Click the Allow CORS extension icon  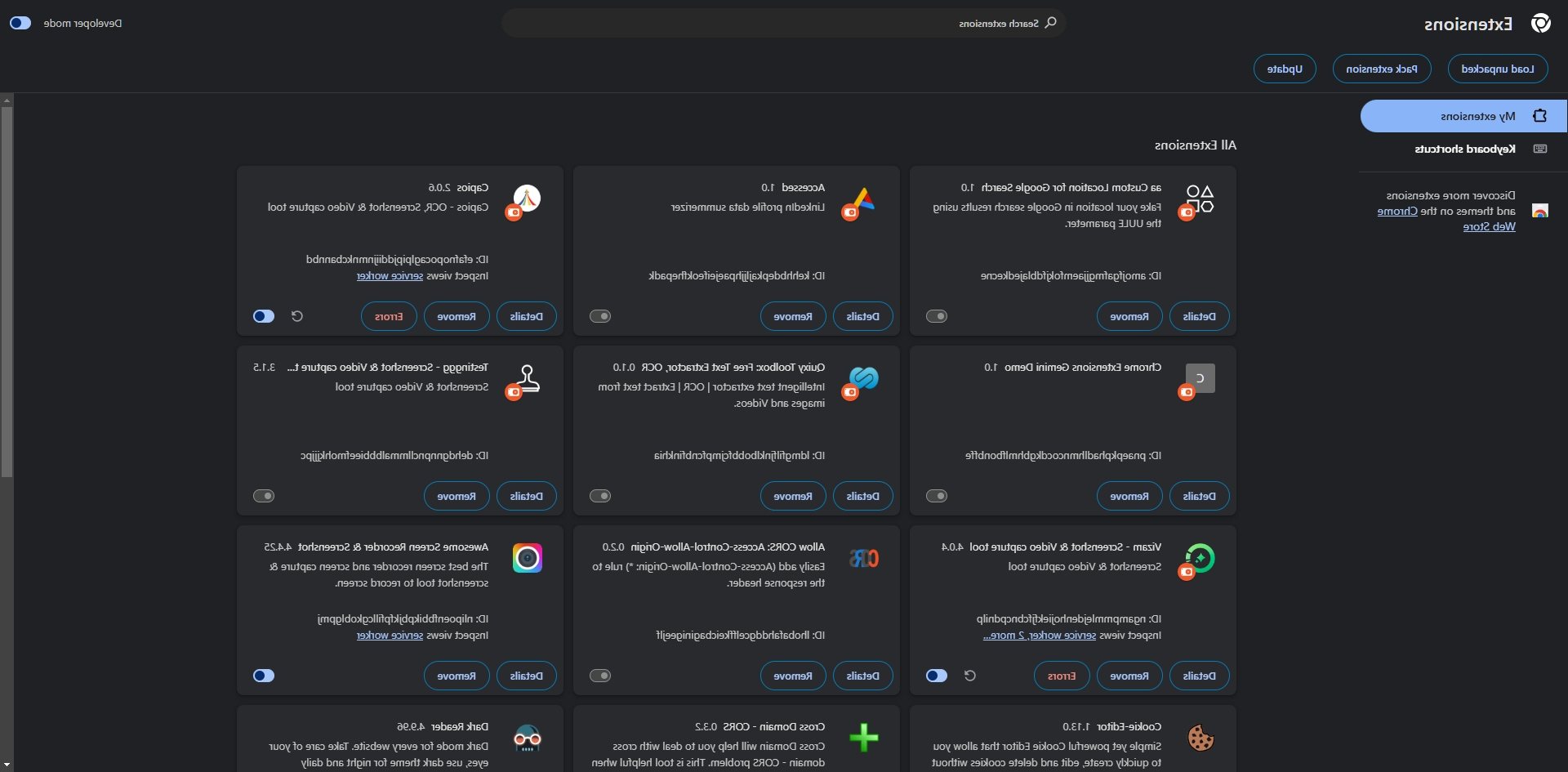[863, 558]
